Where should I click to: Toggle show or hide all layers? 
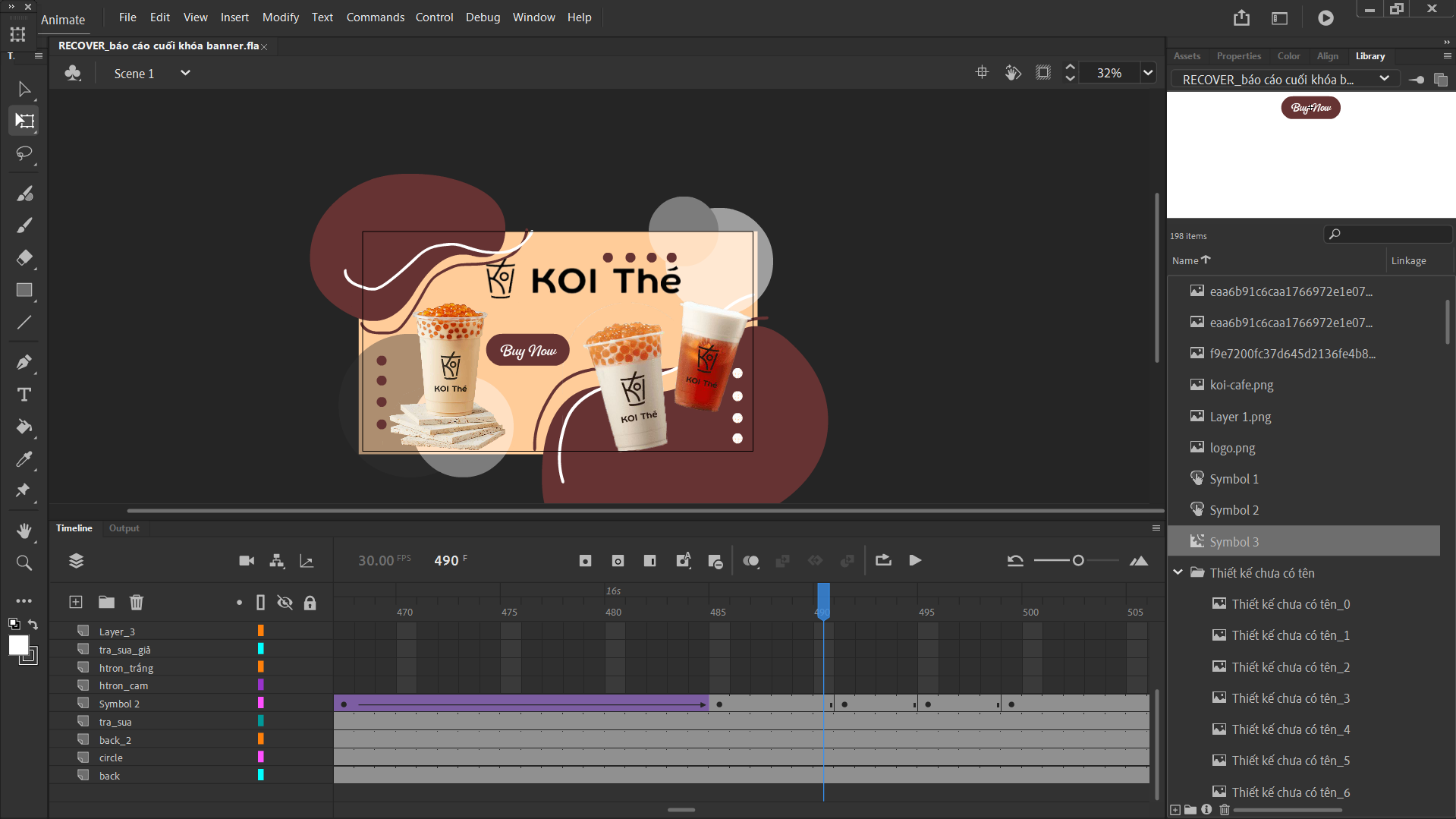point(285,603)
